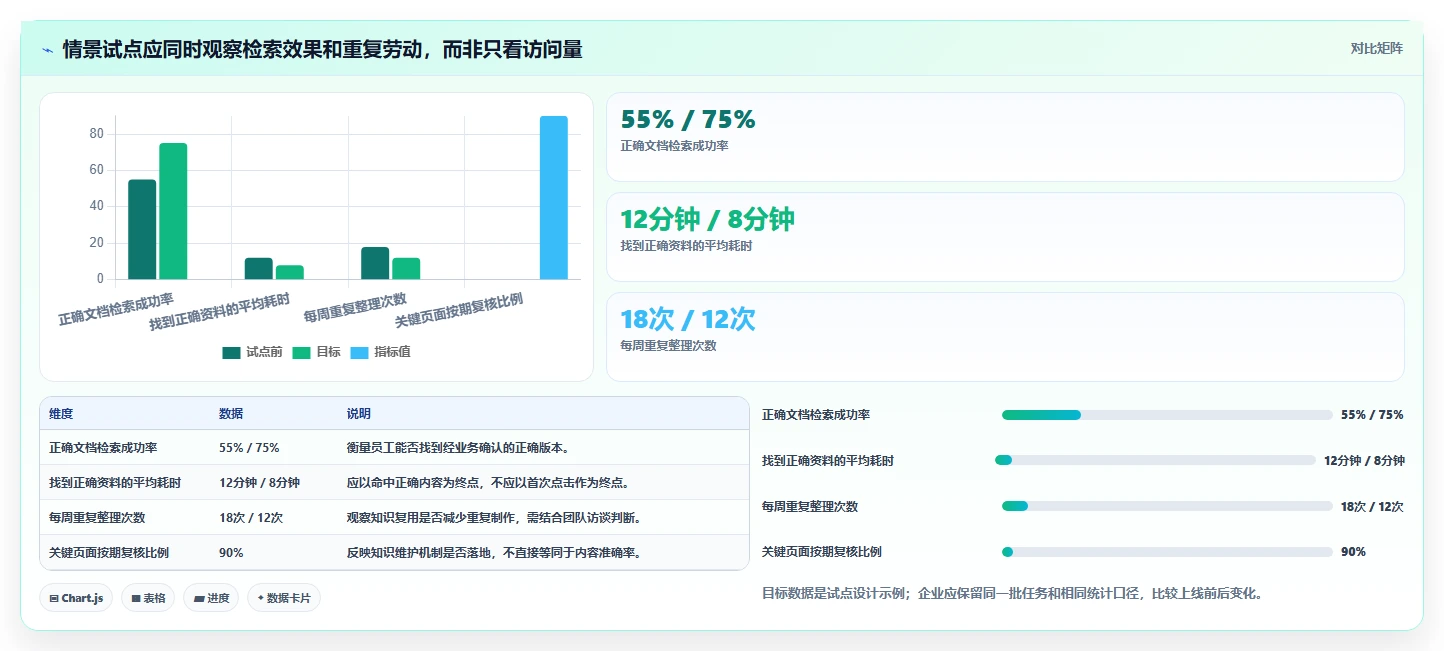Viewport: 1444px width, 651px height.
Task: Click 每周重复整理次数 caption in stat card
Action: (x=668, y=346)
